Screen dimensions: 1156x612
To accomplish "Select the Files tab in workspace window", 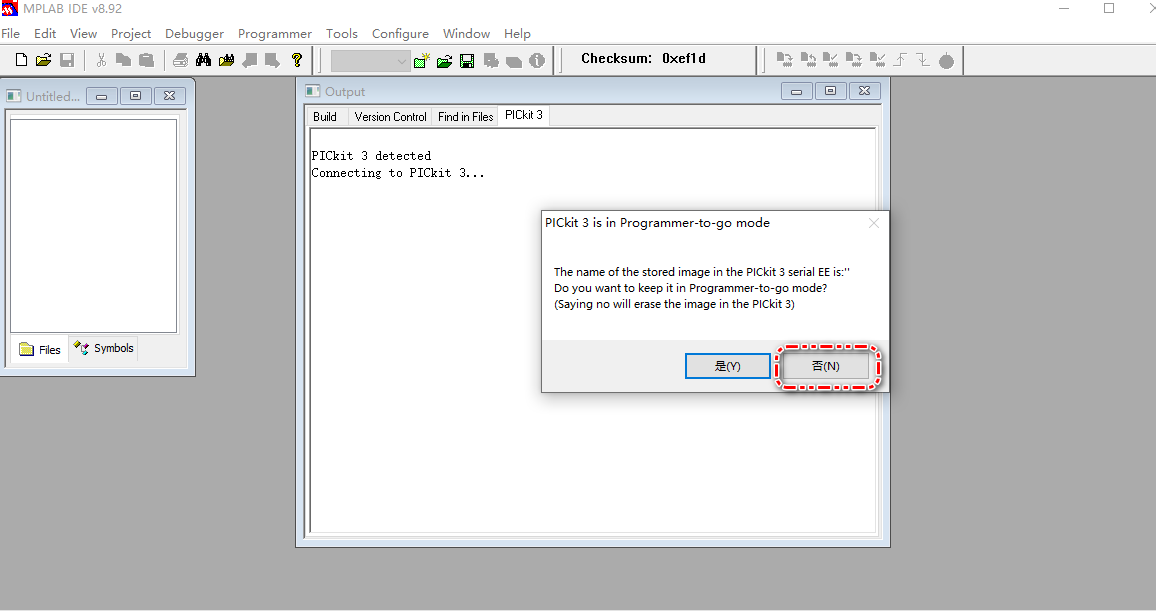I will click(40, 350).
